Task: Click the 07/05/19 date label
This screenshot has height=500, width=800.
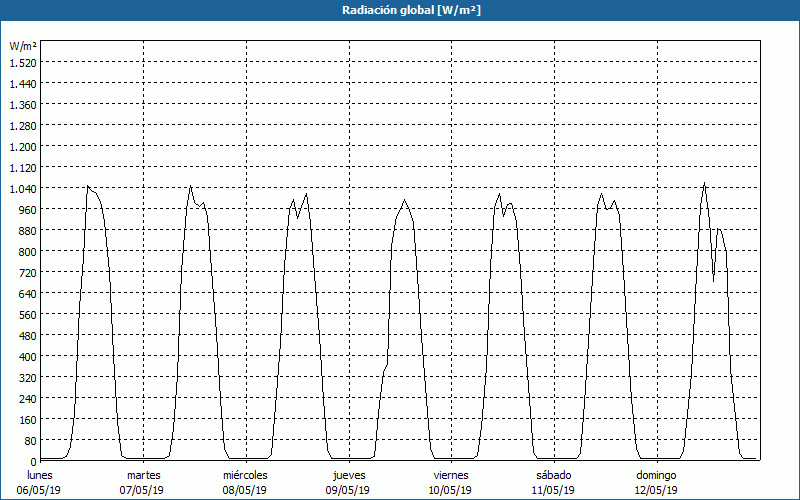Action: pos(142,490)
